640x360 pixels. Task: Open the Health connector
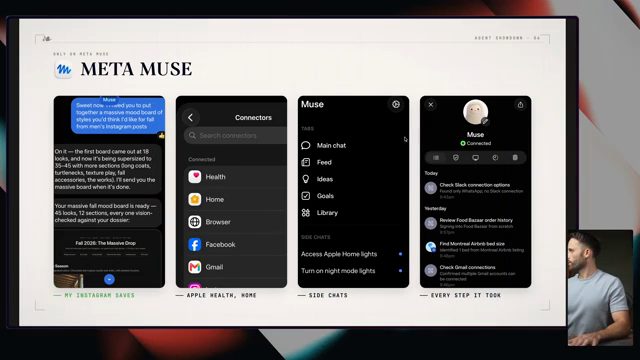236,177
